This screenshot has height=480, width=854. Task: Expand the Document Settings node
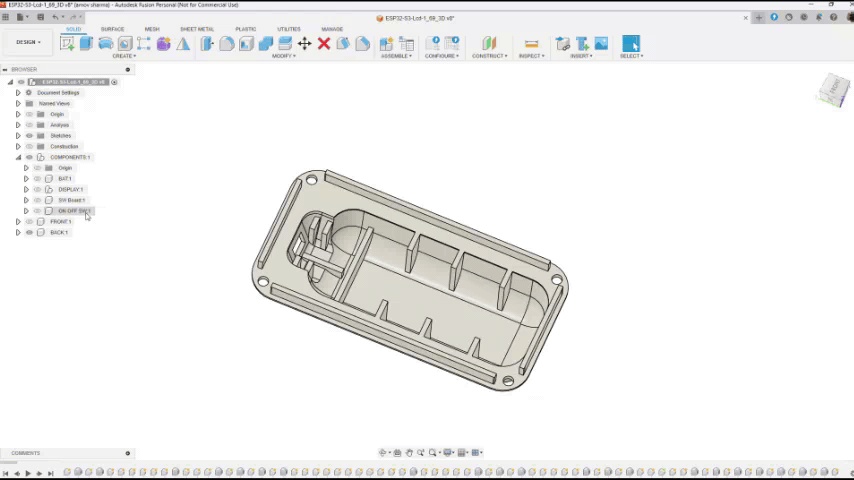pos(18,93)
